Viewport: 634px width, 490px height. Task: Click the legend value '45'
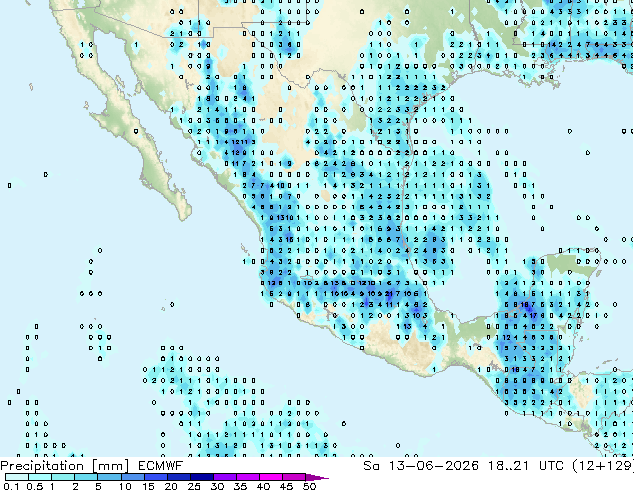[x=286, y=486]
